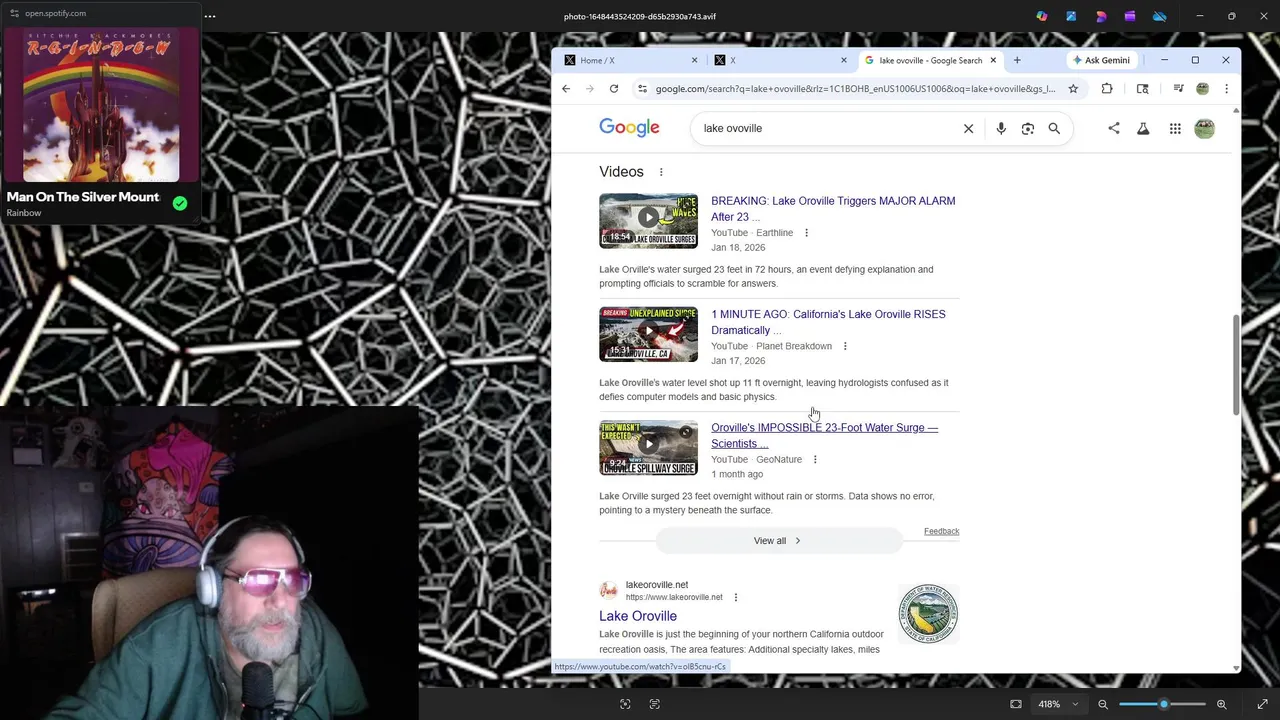Click the Man On The Silver Mount track title
This screenshot has width=1280, height=720.
pos(83,197)
